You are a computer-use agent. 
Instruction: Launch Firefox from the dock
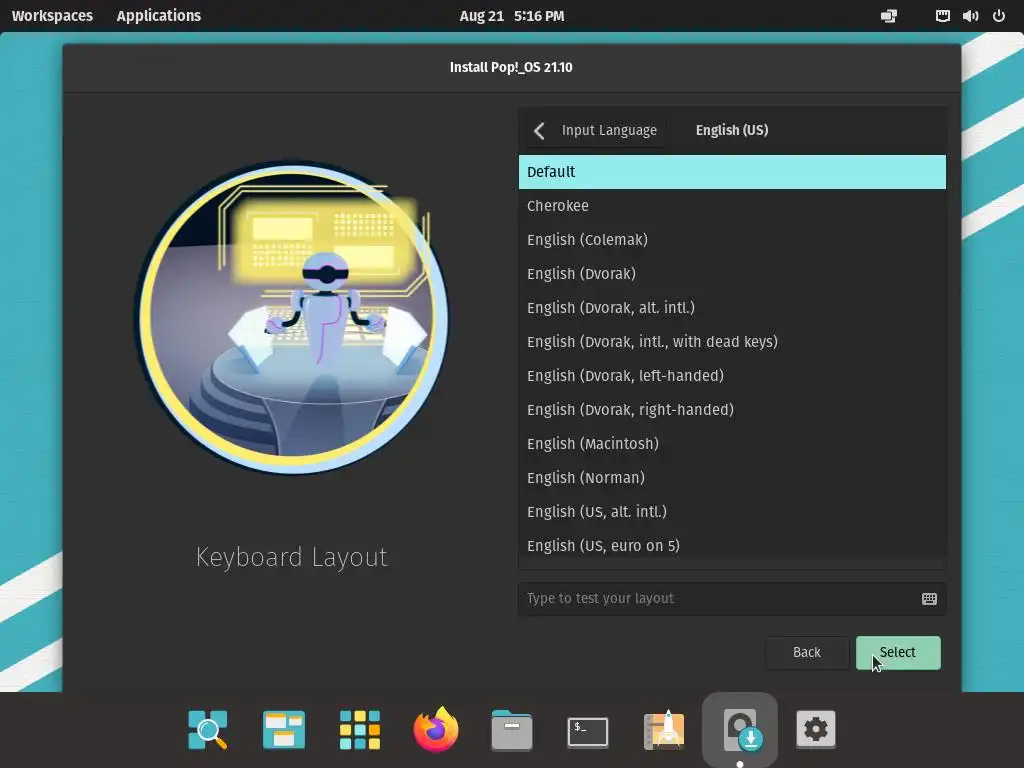point(436,729)
